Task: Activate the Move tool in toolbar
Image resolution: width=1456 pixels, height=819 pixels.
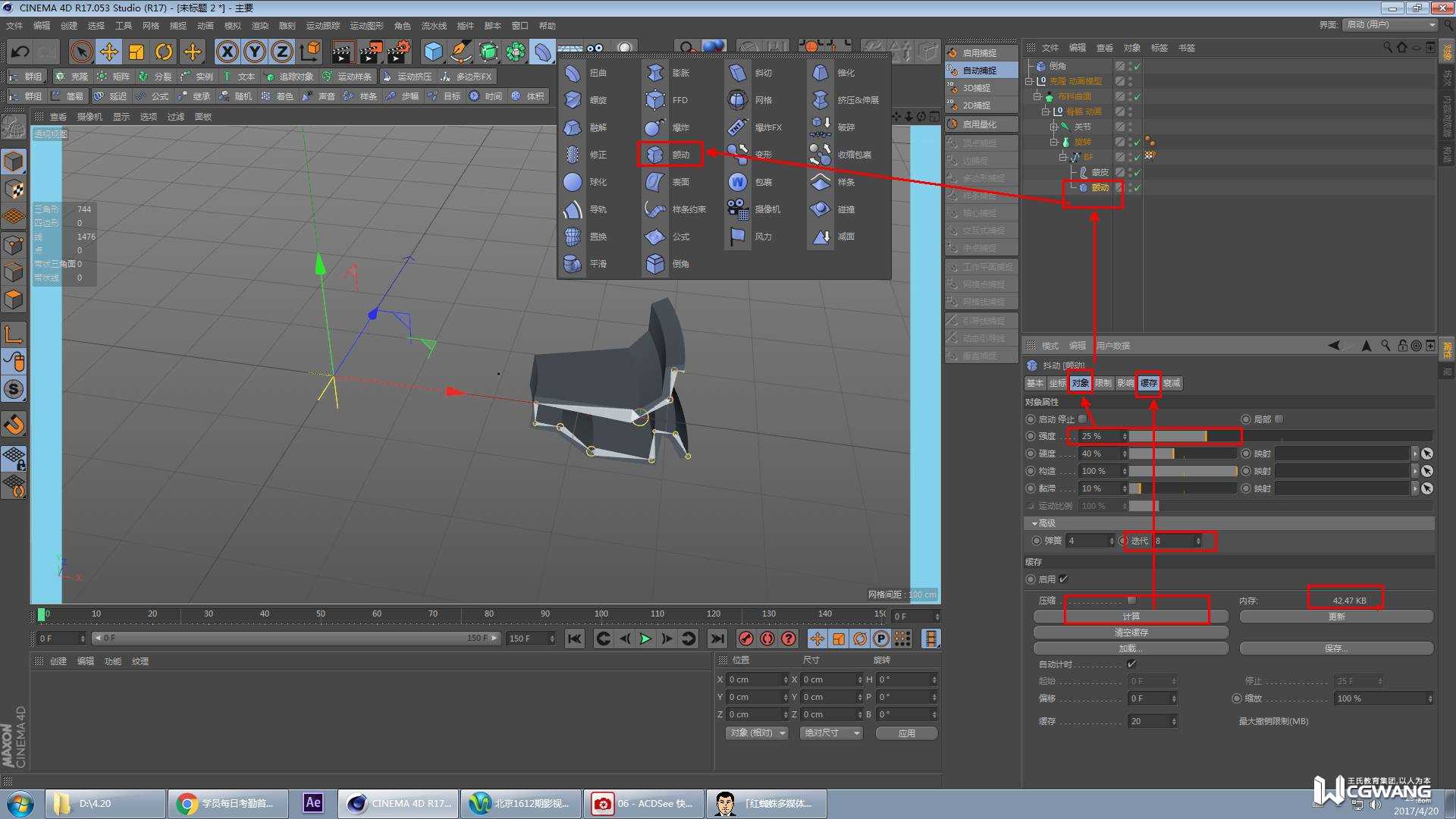Action: click(108, 52)
